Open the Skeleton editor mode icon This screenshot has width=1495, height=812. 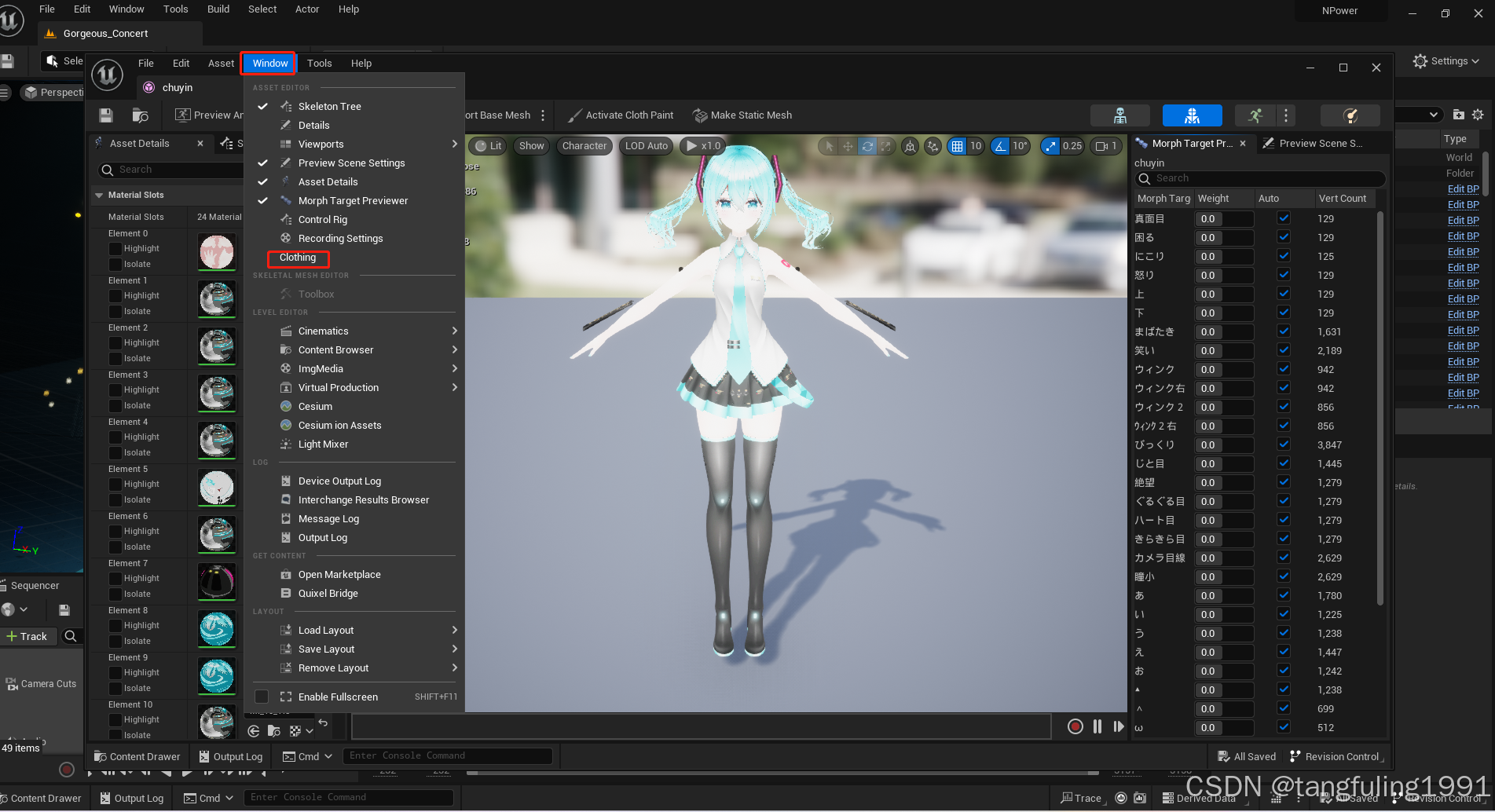click(x=1119, y=115)
